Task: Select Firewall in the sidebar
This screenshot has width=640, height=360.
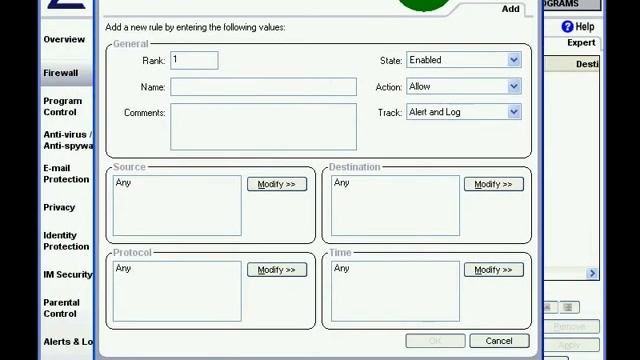Action: point(61,73)
